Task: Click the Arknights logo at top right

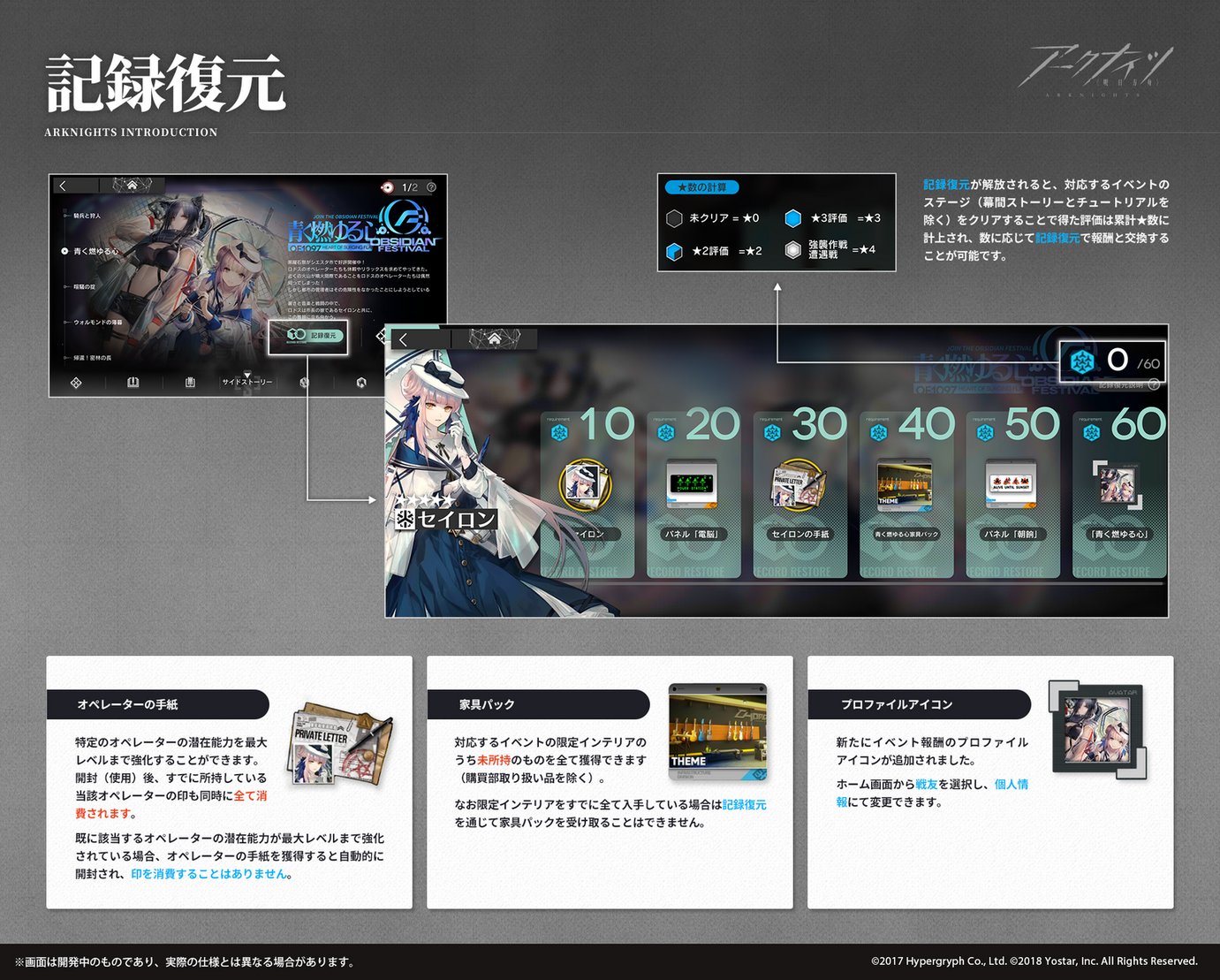Action: (1095, 69)
